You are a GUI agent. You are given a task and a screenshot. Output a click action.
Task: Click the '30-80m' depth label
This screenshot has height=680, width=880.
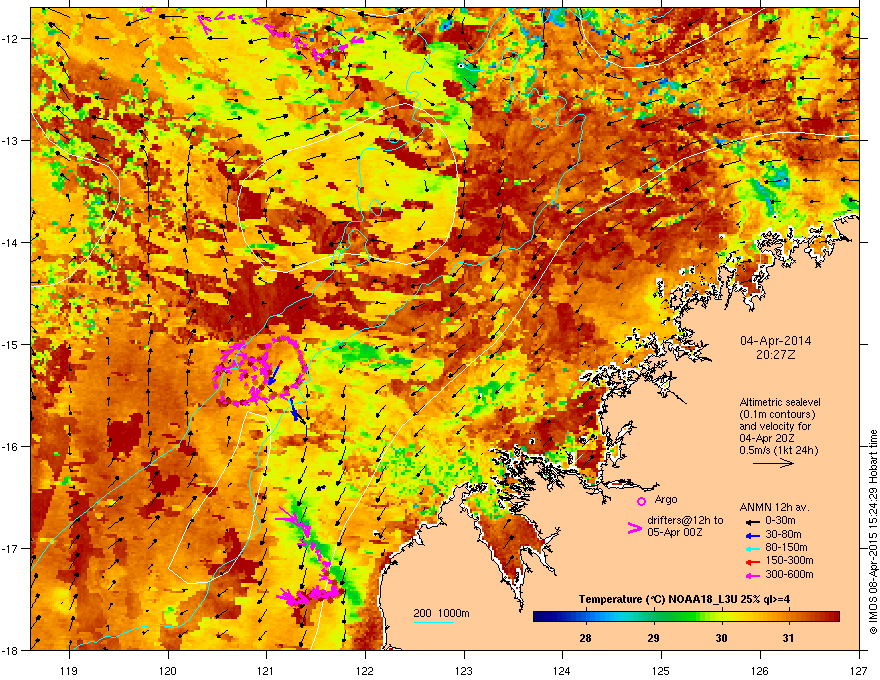click(x=783, y=535)
